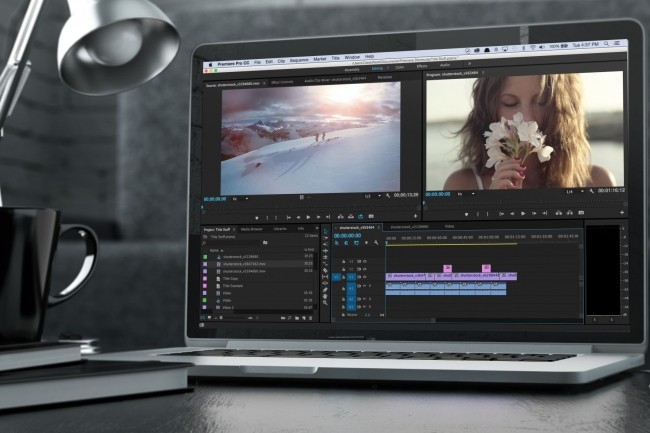
Task: Open the Window menu
Action: (x=352, y=57)
